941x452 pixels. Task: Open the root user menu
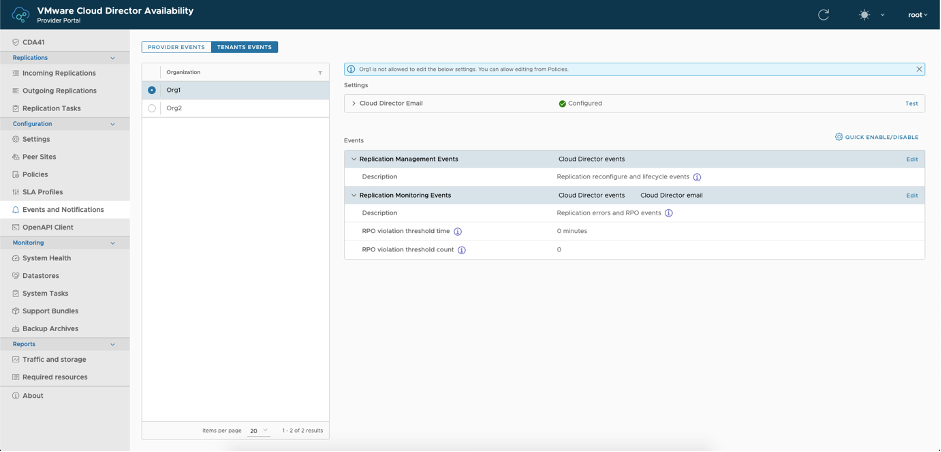[x=917, y=15]
